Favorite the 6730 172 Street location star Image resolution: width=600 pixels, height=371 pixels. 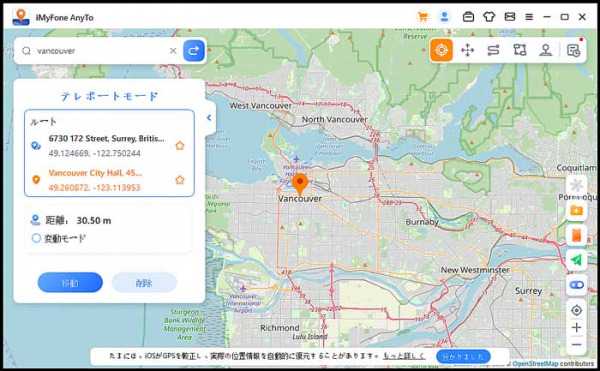[179, 146]
